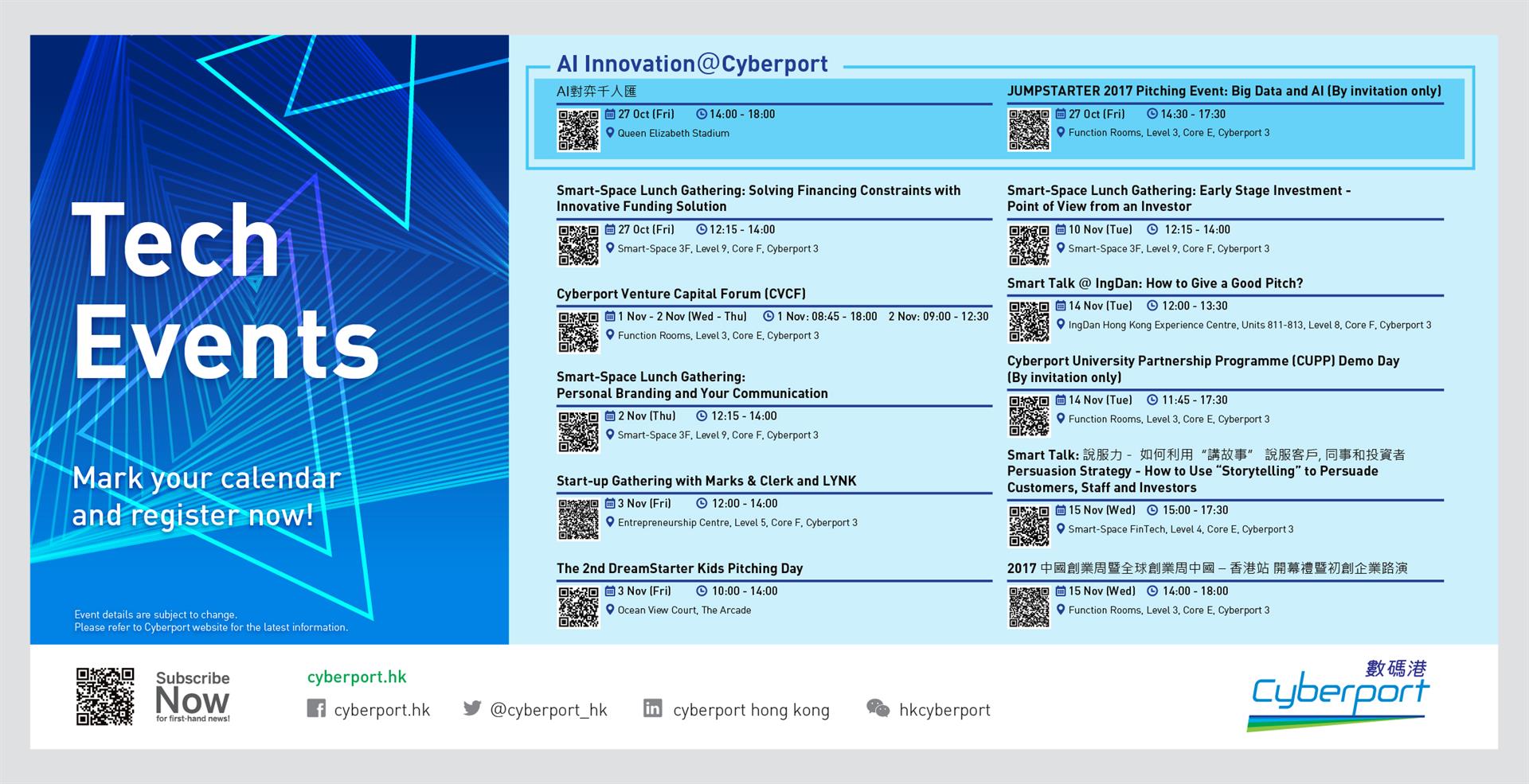Image resolution: width=1529 pixels, height=784 pixels.
Task: Click Early Stage Investment gathering title
Action: pos(1179,198)
